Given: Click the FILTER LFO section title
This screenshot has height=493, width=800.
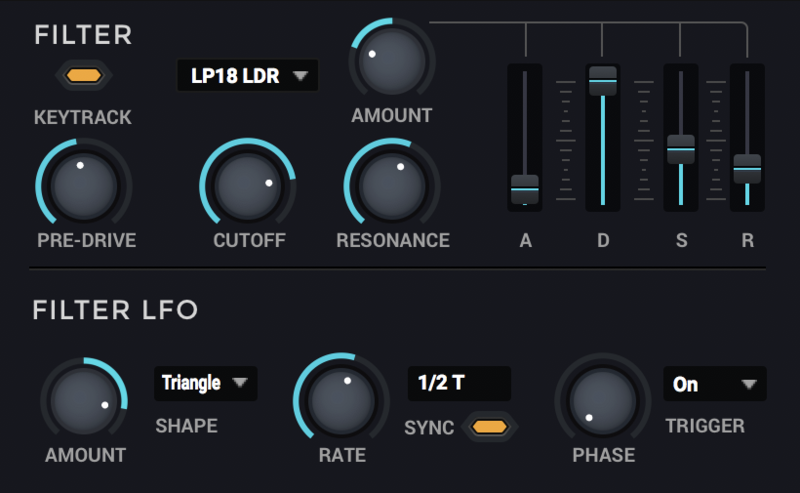Looking at the screenshot, I should click(115, 310).
